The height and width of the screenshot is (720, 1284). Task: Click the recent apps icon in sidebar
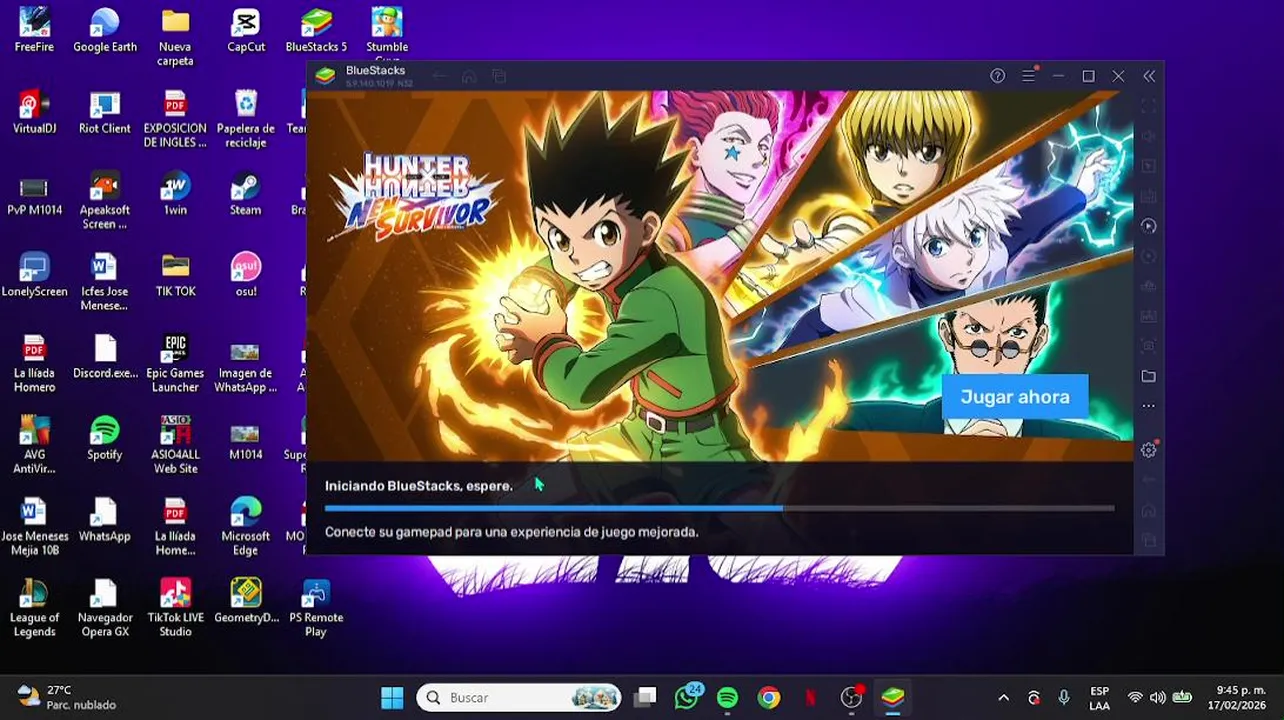1148,541
